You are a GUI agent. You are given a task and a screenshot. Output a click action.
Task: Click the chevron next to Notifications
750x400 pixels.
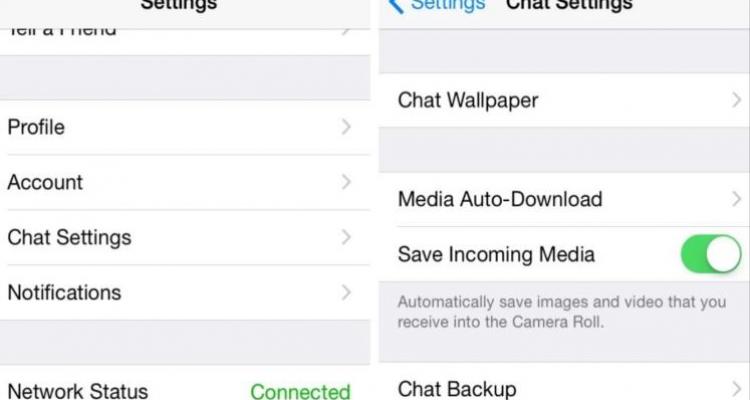click(346, 292)
